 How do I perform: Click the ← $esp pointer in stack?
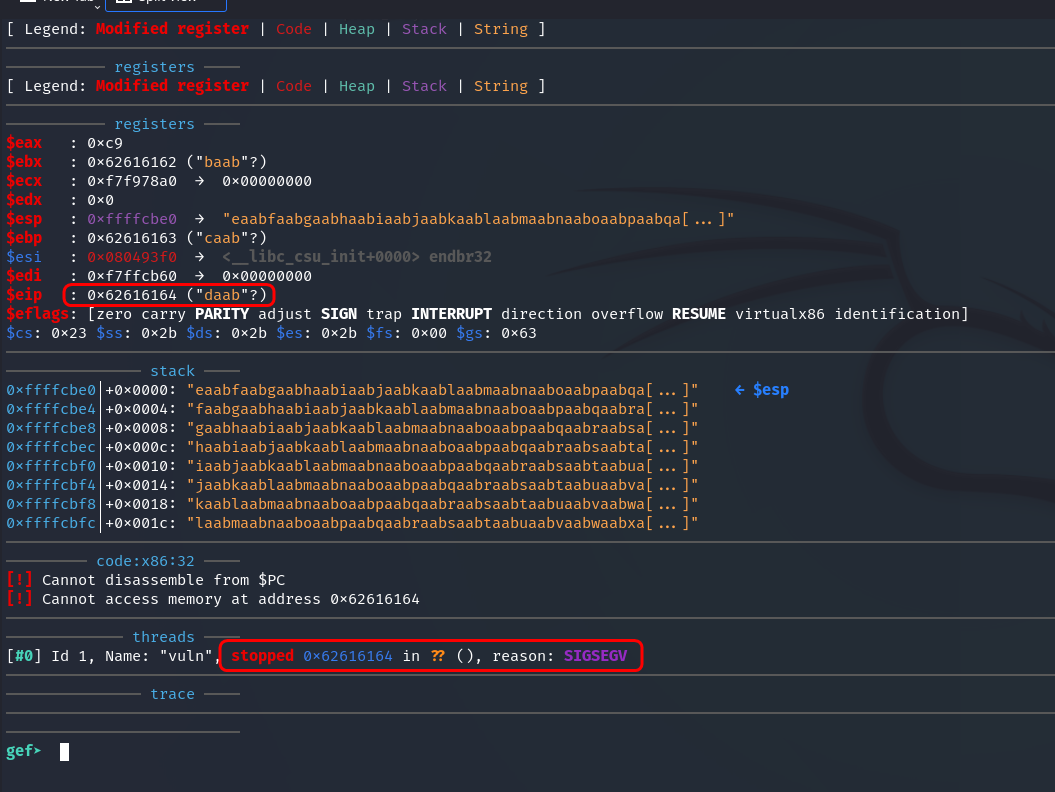[x=761, y=389]
